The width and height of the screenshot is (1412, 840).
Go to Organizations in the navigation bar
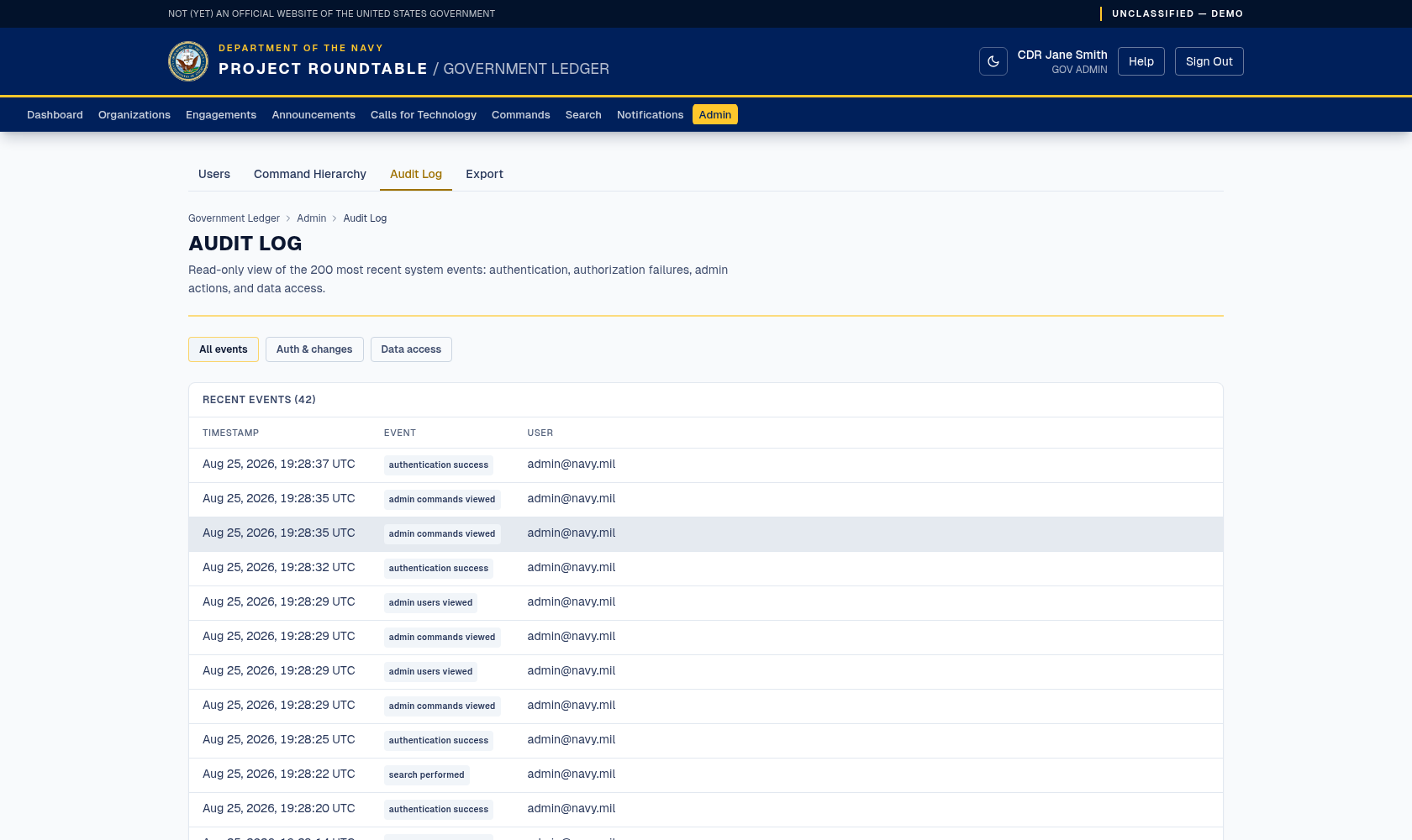tap(134, 114)
